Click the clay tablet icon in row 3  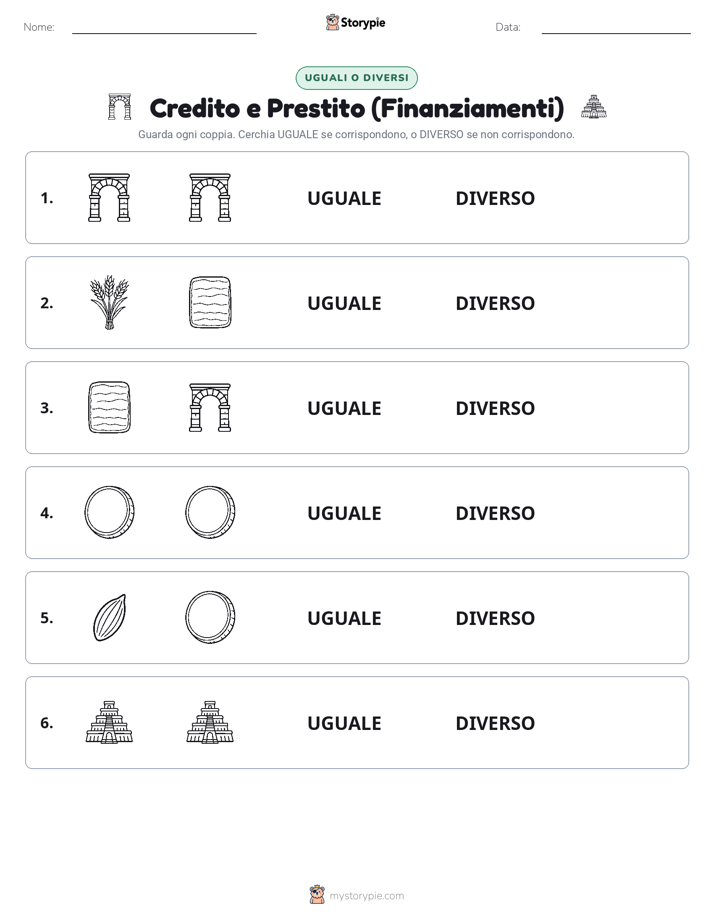[x=109, y=407]
